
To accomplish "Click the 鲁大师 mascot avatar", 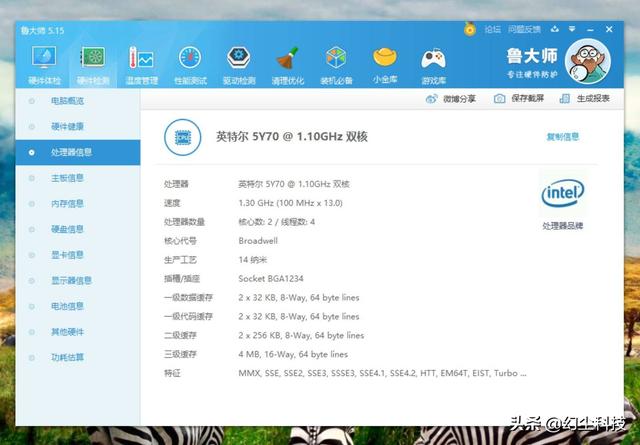I will (587, 61).
